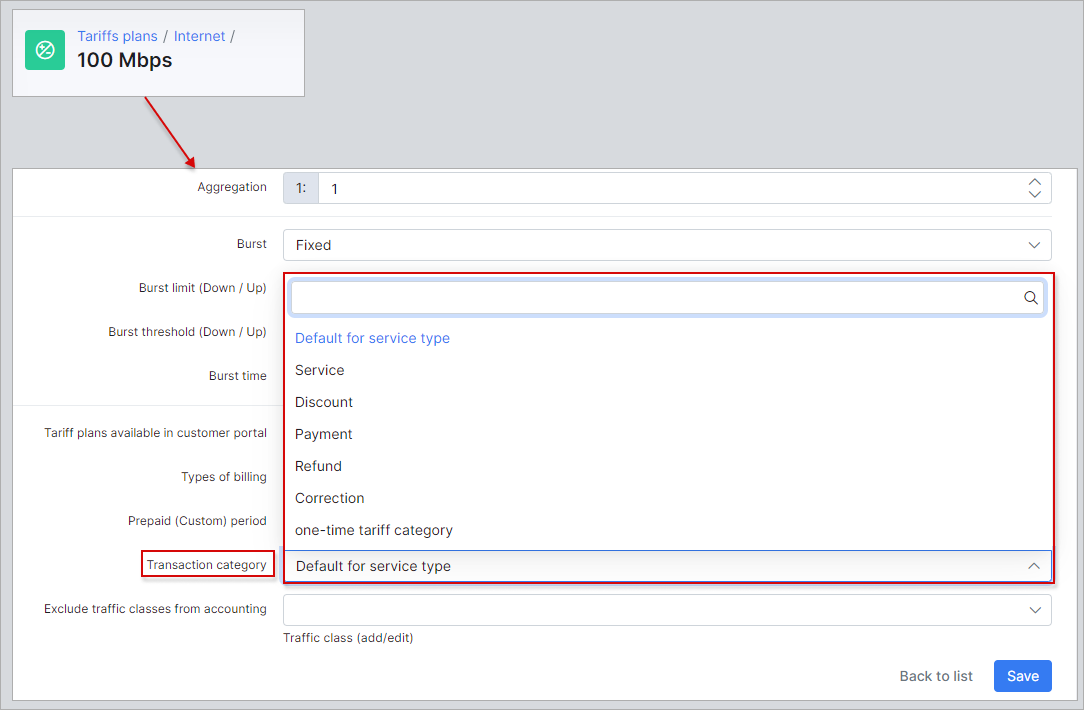1084x710 pixels.
Task: Open the Tariffs plans breadcrumb link
Action: click(117, 35)
